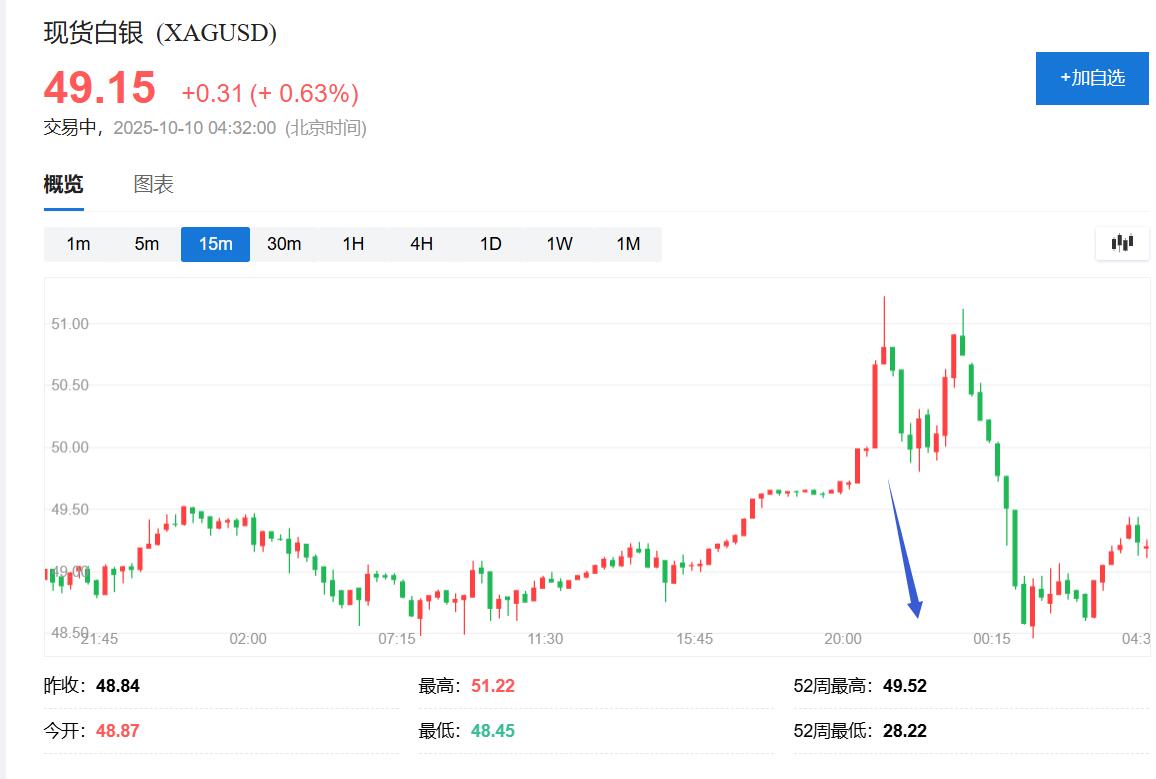The height and width of the screenshot is (779, 1156).
Task: Select the 1m timeframe
Action: point(78,244)
